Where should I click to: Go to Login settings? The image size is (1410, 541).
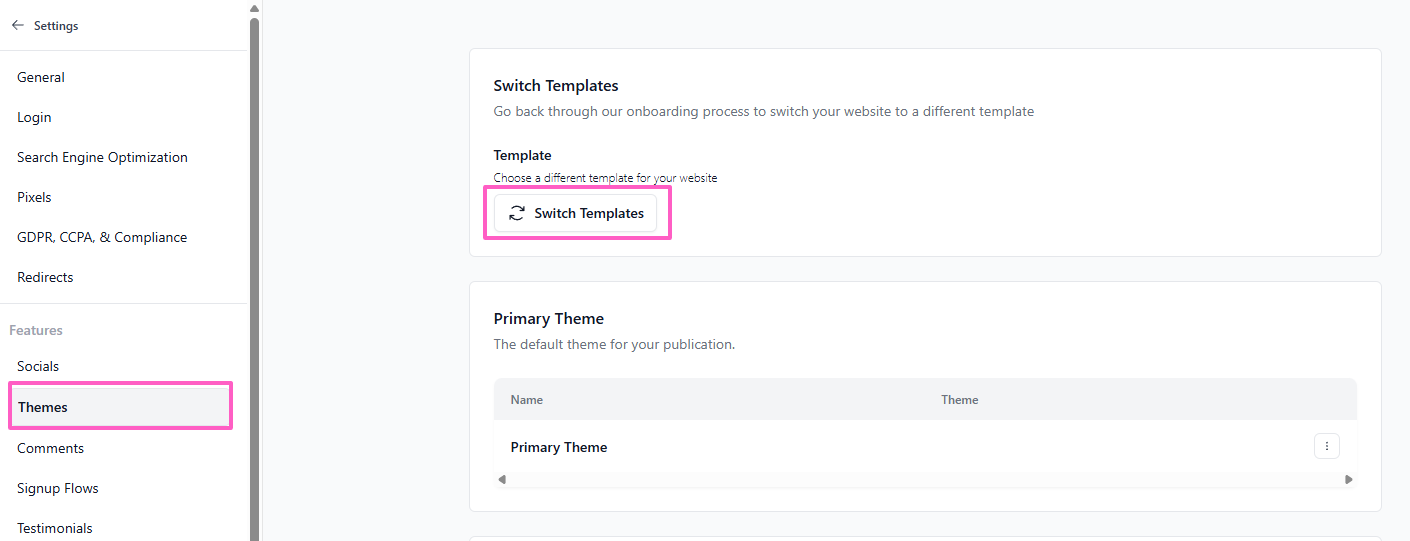[34, 117]
